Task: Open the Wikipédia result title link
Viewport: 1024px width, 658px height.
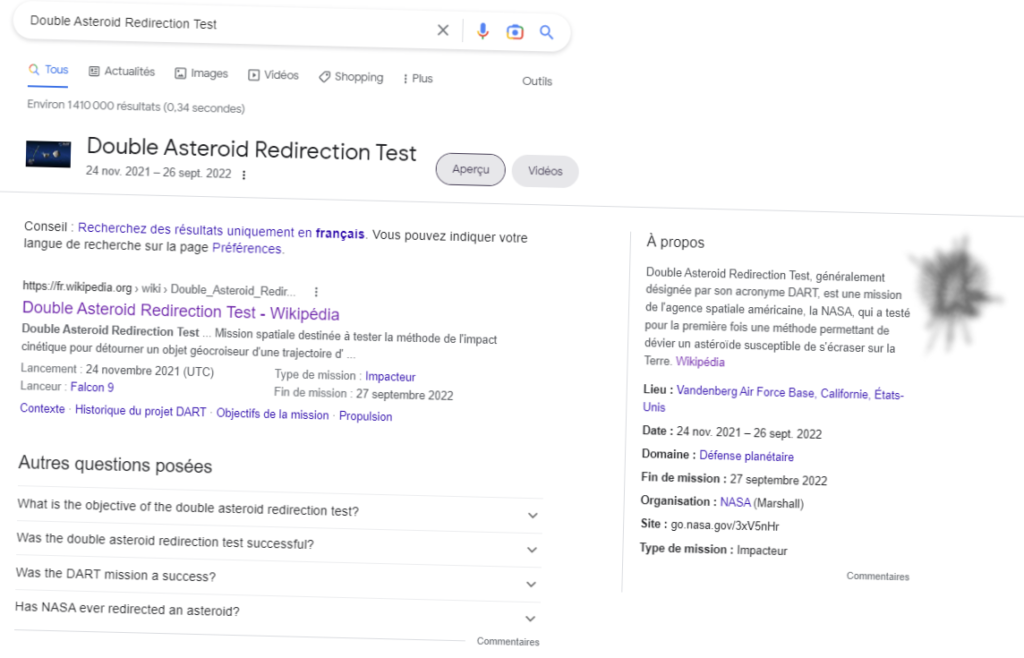Action: (x=181, y=311)
